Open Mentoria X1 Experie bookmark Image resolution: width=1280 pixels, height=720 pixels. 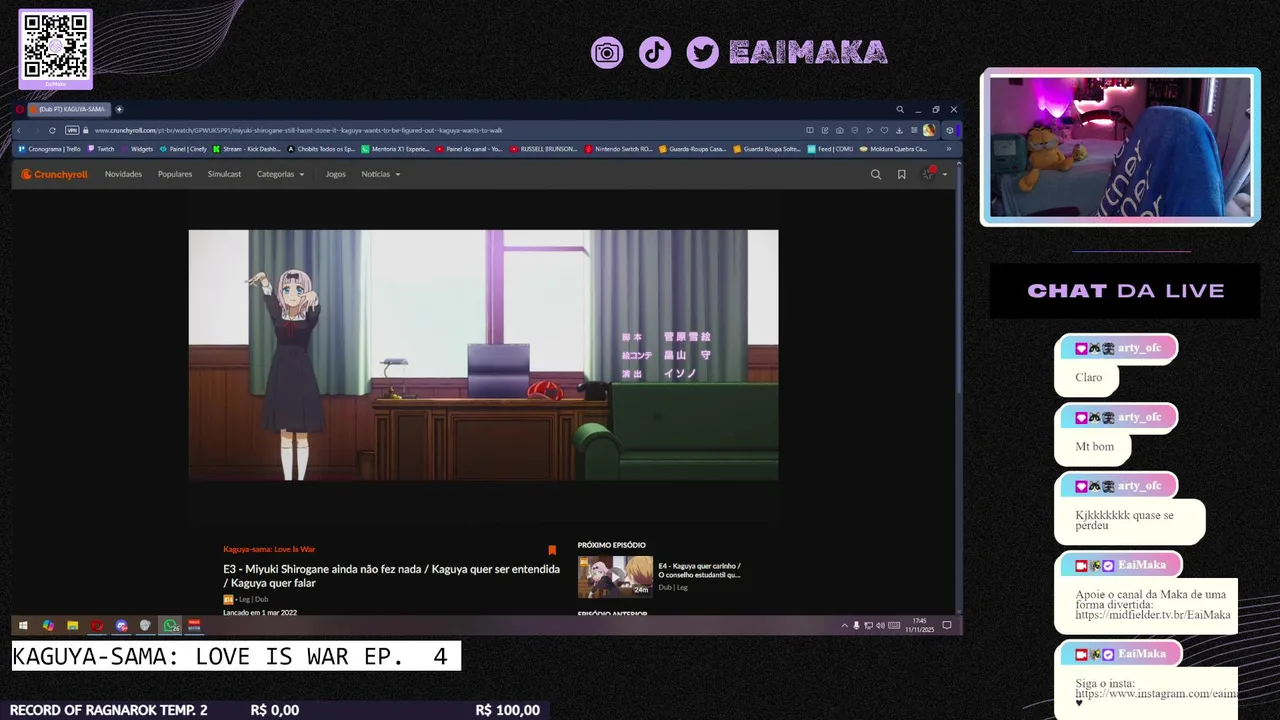[395, 149]
